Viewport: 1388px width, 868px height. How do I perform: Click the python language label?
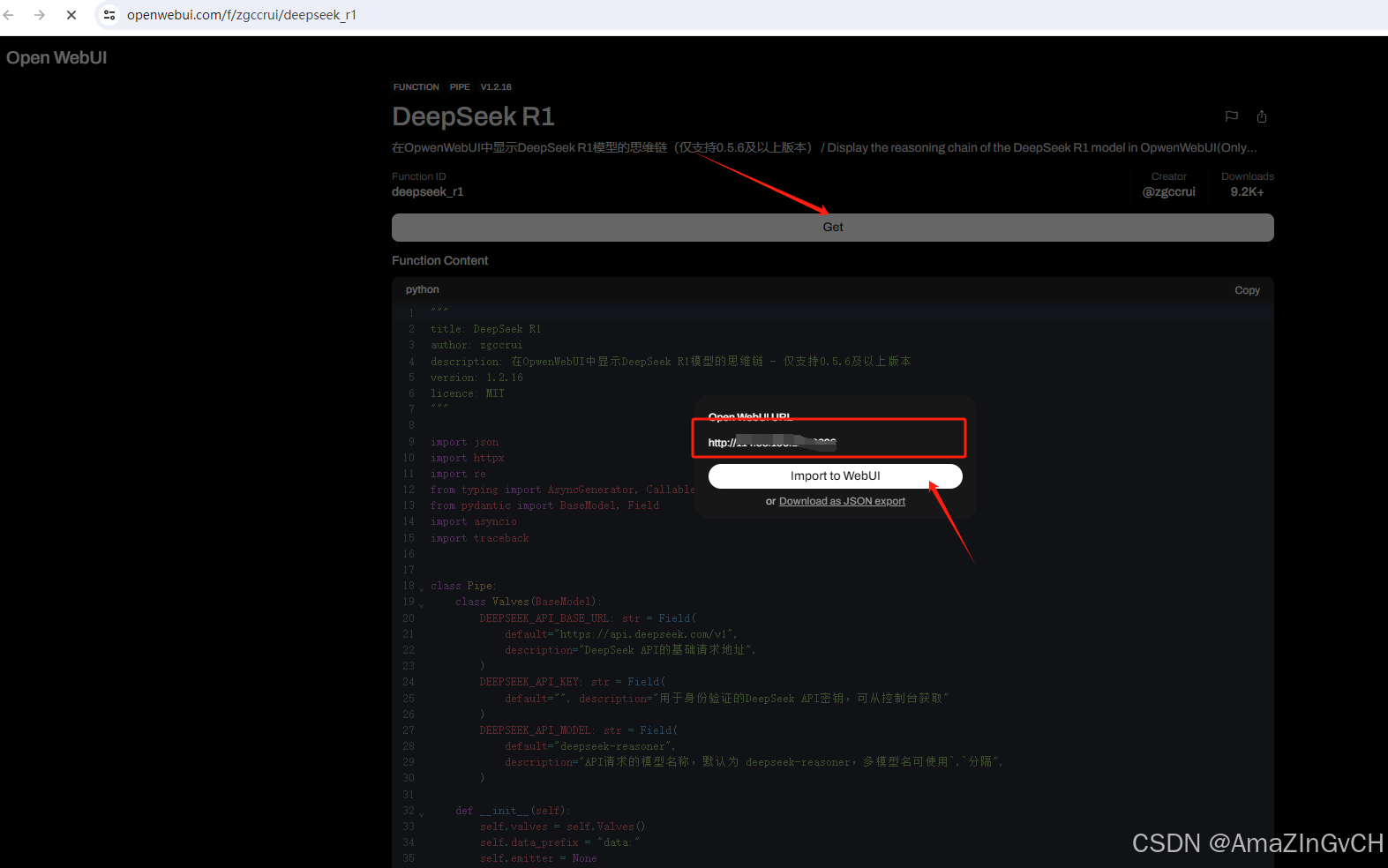(422, 289)
